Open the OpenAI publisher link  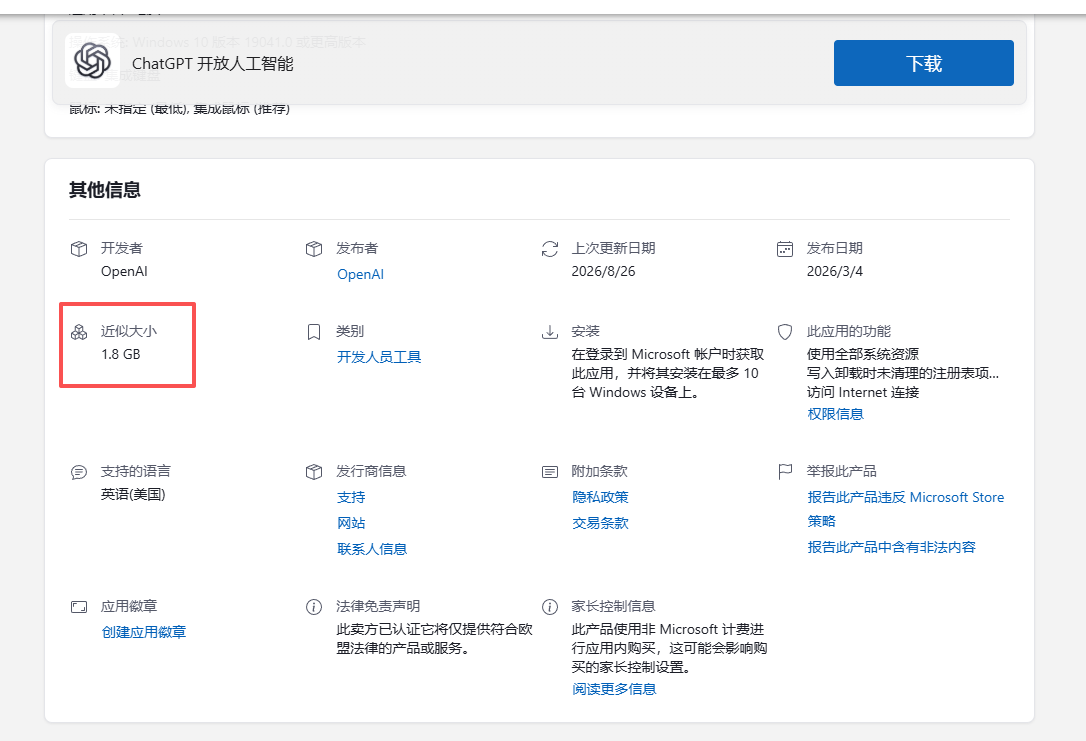[360, 274]
